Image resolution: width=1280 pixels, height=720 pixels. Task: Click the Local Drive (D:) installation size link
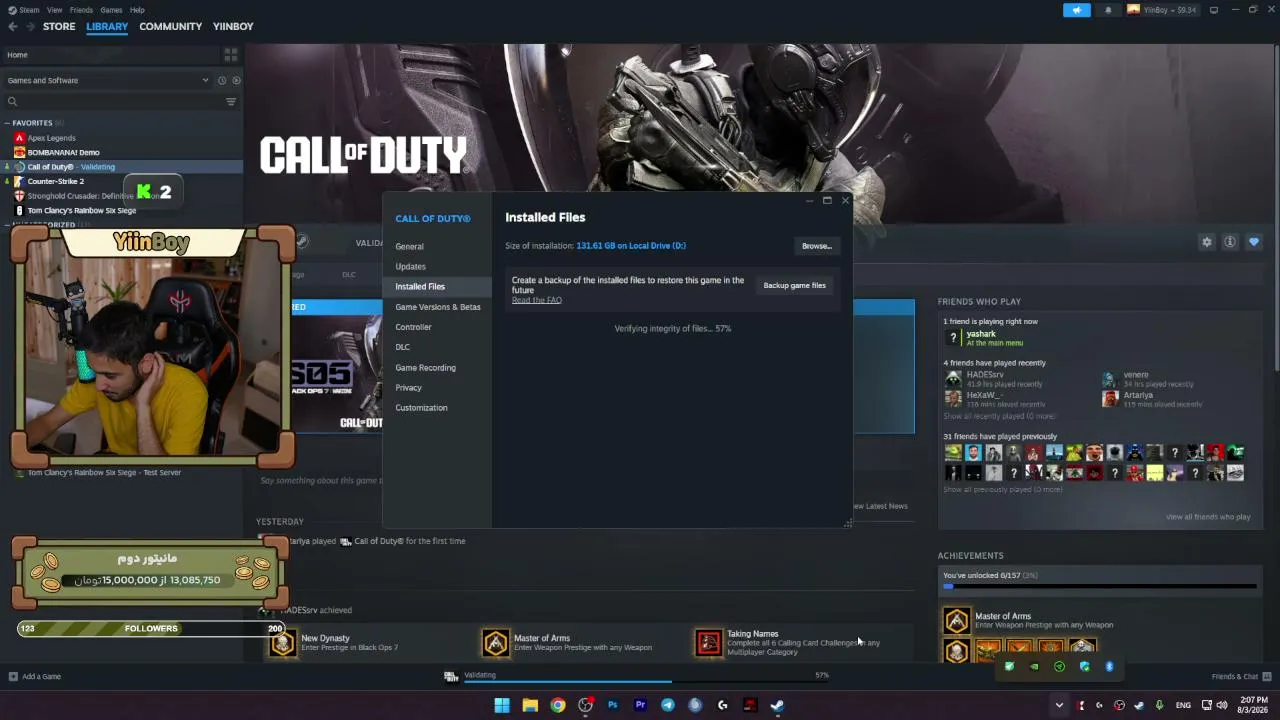pos(631,246)
